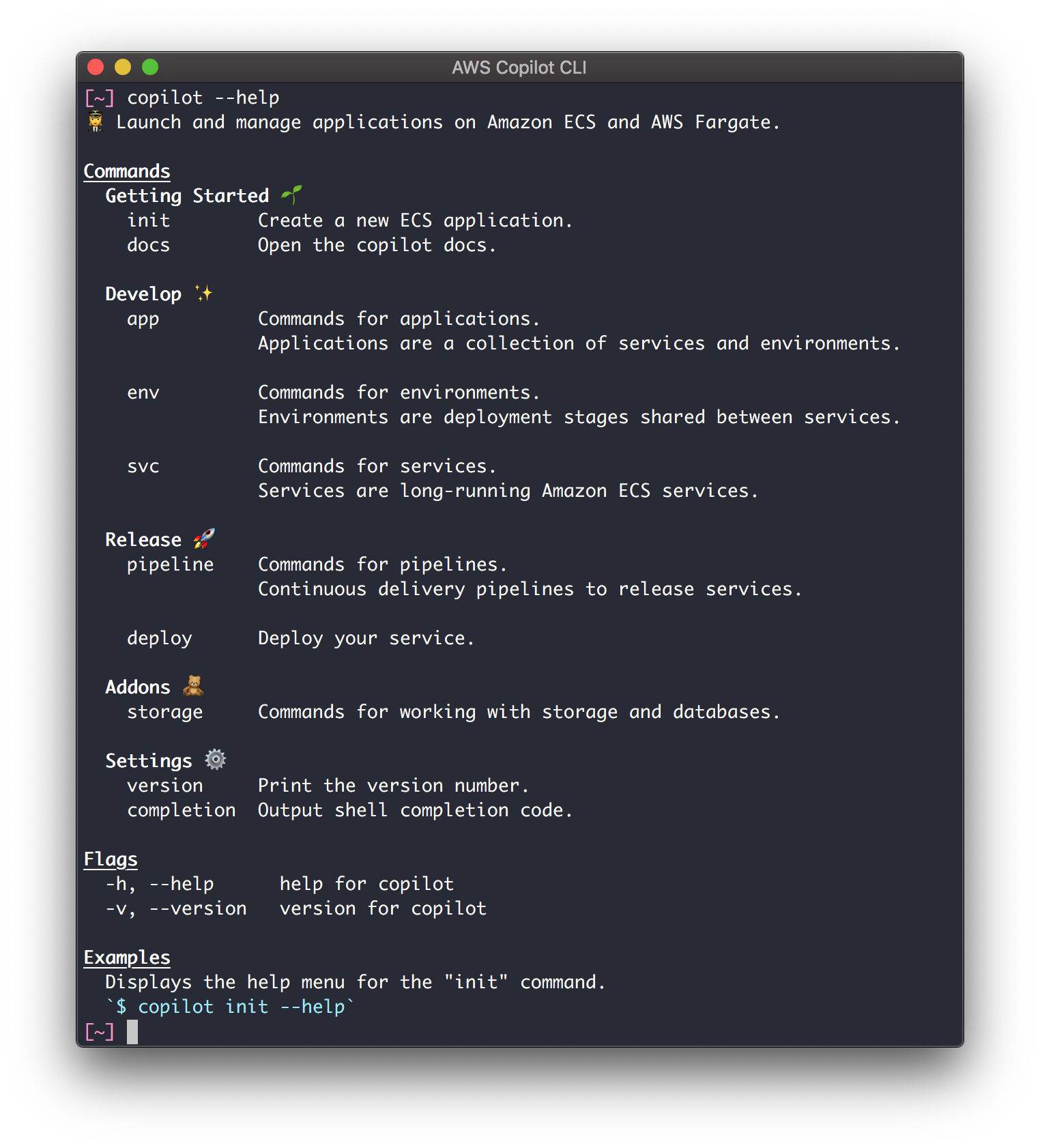Image resolution: width=1040 pixels, height=1148 pixels.
Task: Click the 'deploy' command name
Action: 160,639
